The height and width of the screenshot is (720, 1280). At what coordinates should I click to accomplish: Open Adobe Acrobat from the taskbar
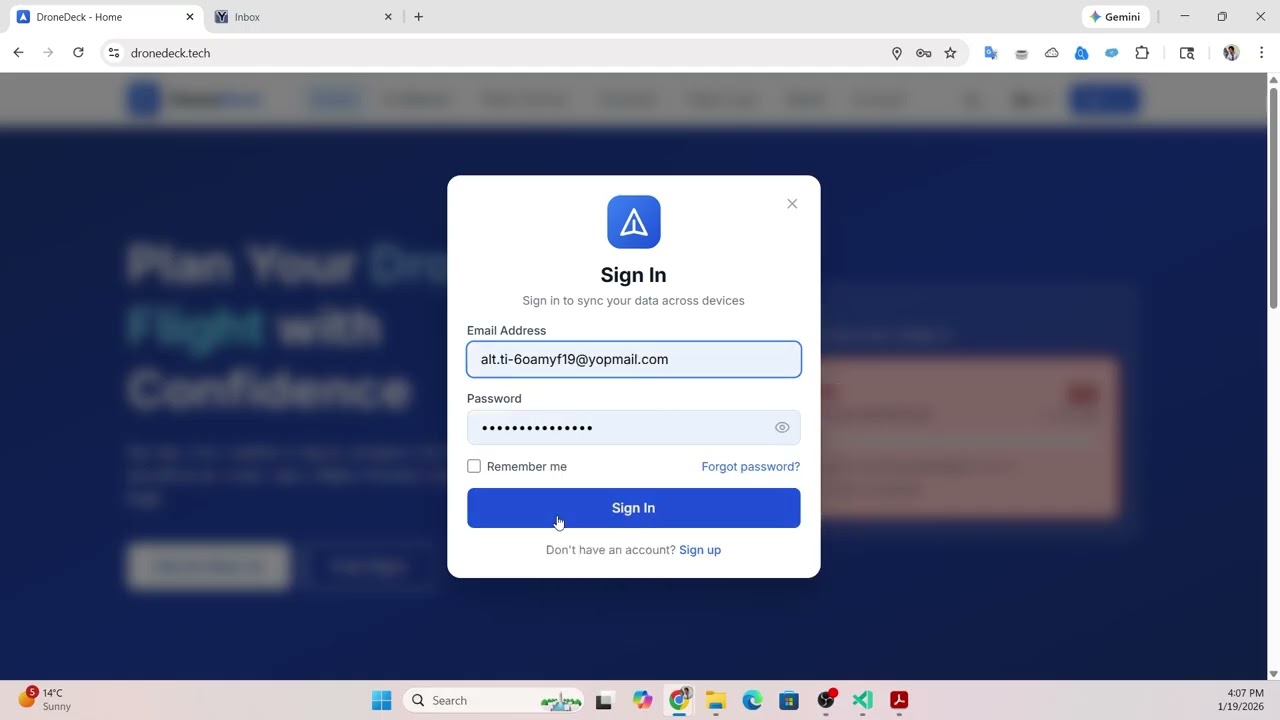899,700
